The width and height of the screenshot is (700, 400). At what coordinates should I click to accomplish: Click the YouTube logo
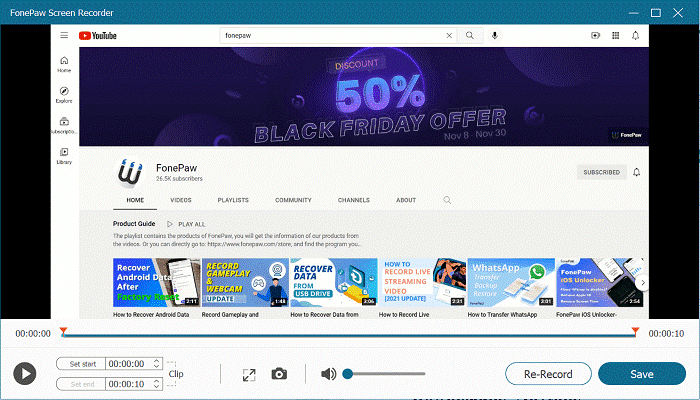click(x=98, y=36)
